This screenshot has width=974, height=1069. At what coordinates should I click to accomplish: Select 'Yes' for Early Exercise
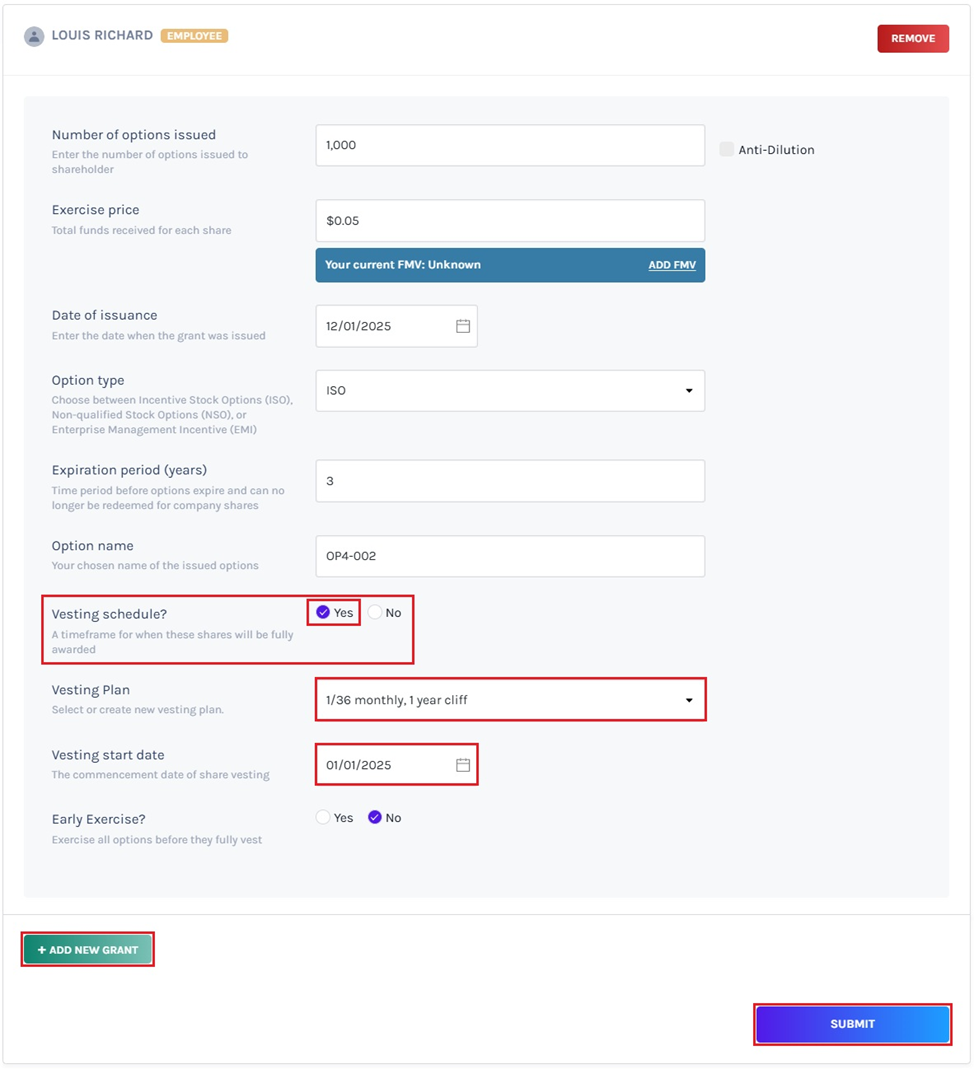[322, 817]
